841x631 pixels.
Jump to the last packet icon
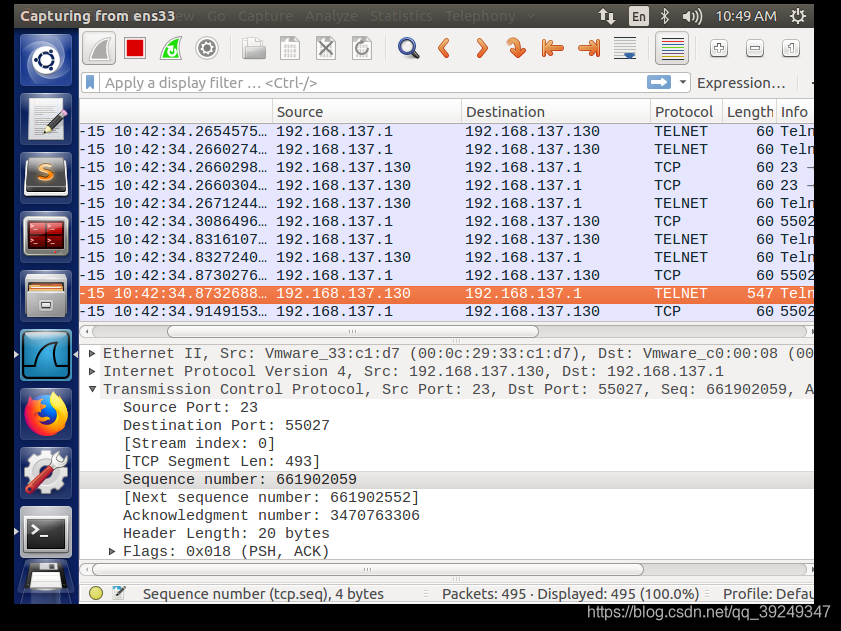coord(589,48)
